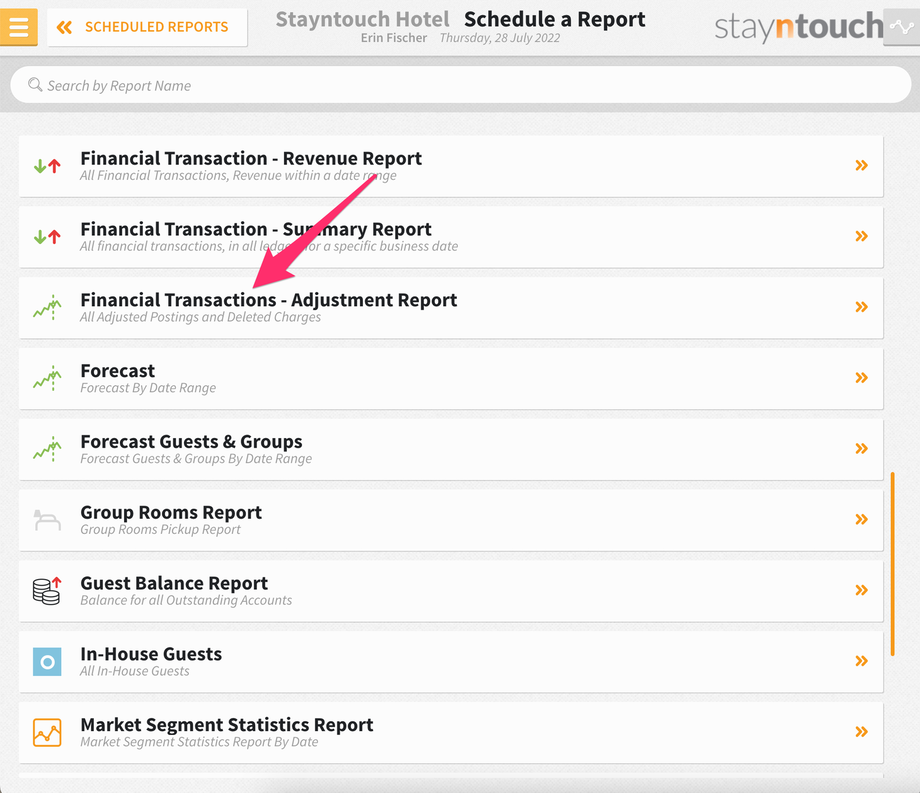Select Market Segment Statistics Report title
This screenshot has width=920, height=793.
pyautogui.click(x=226, y=725)
